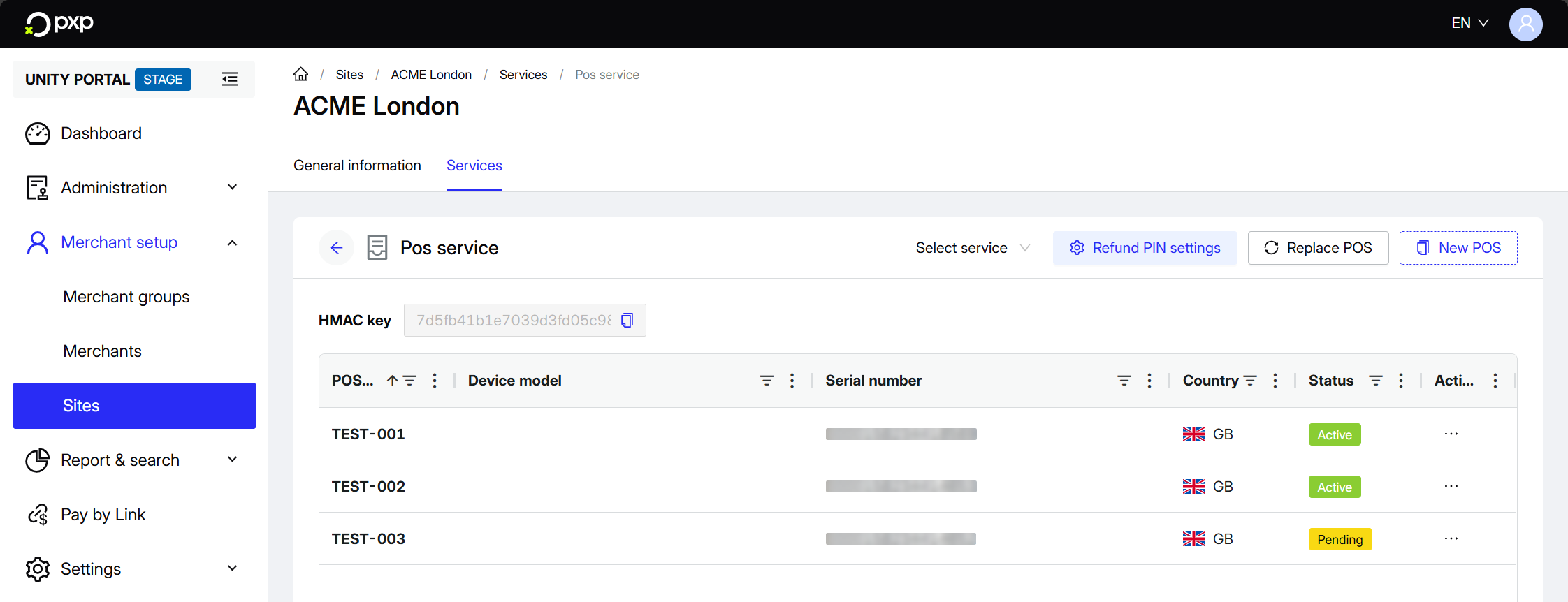Open Merchant groups in sidebar
Viewport: 1568px width, 602px height.
coord(126,297)
